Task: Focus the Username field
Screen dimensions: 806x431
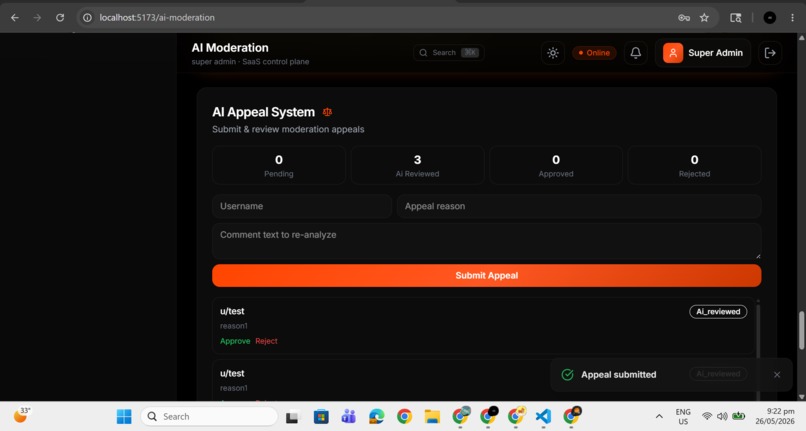Action: click(302, 206)
